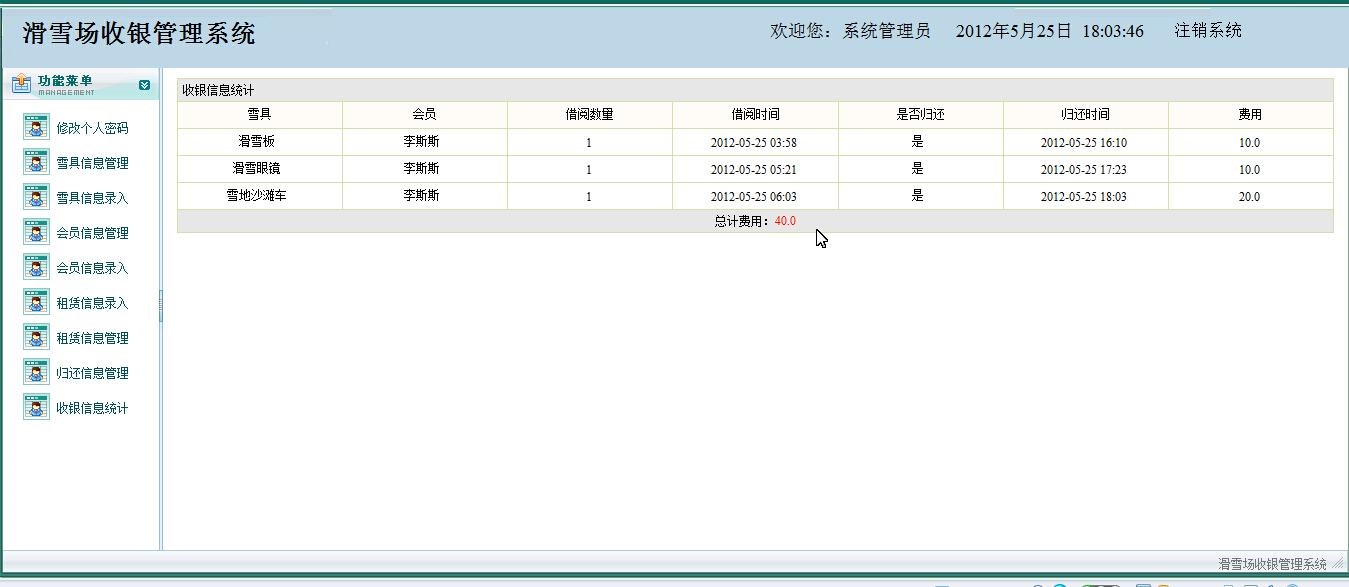Click borrow time 2012-05-25 06:03
The height and width of the screenshot is (587, 1349).
tap(754, 197)
